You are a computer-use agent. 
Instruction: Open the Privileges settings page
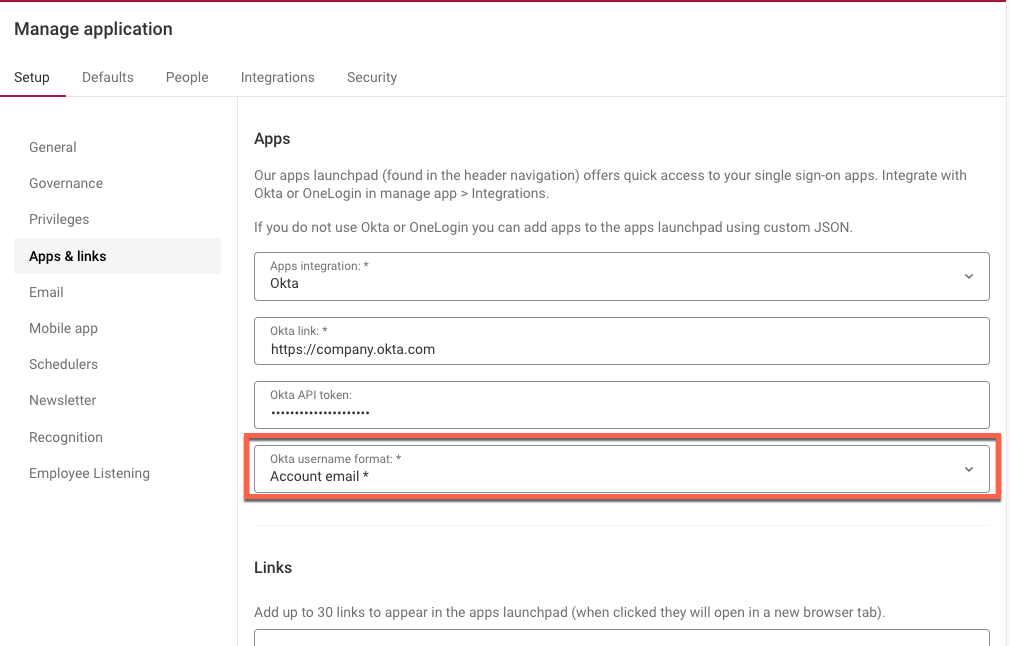click(x=58, y=219)
